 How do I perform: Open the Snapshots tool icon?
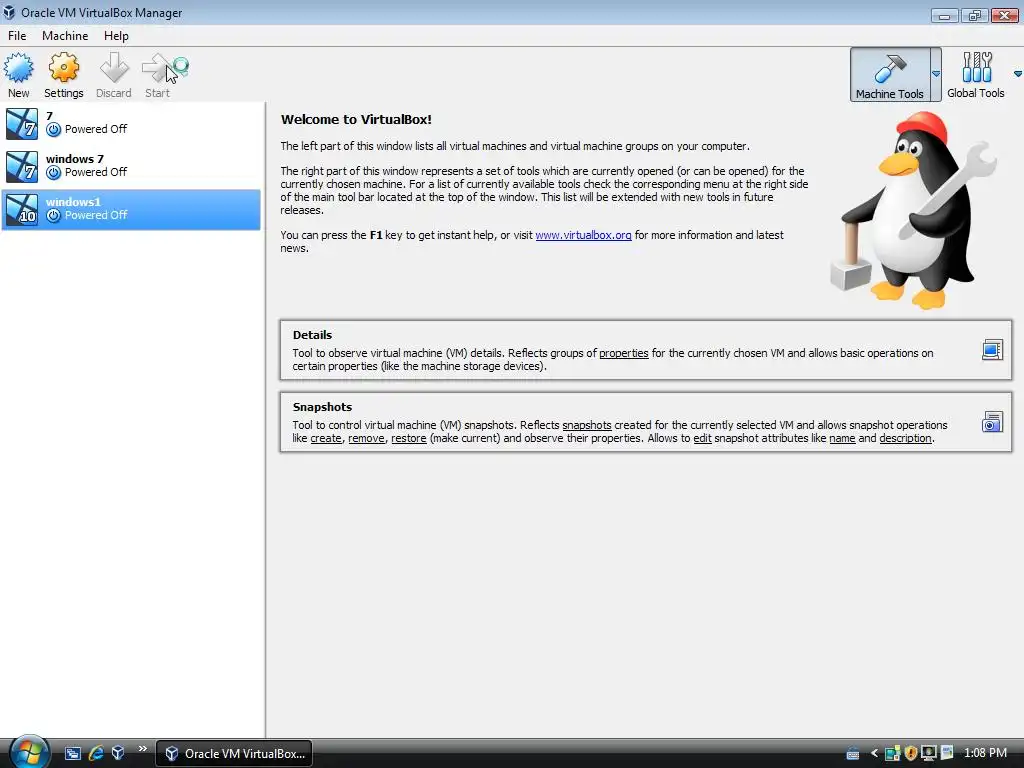992,422
